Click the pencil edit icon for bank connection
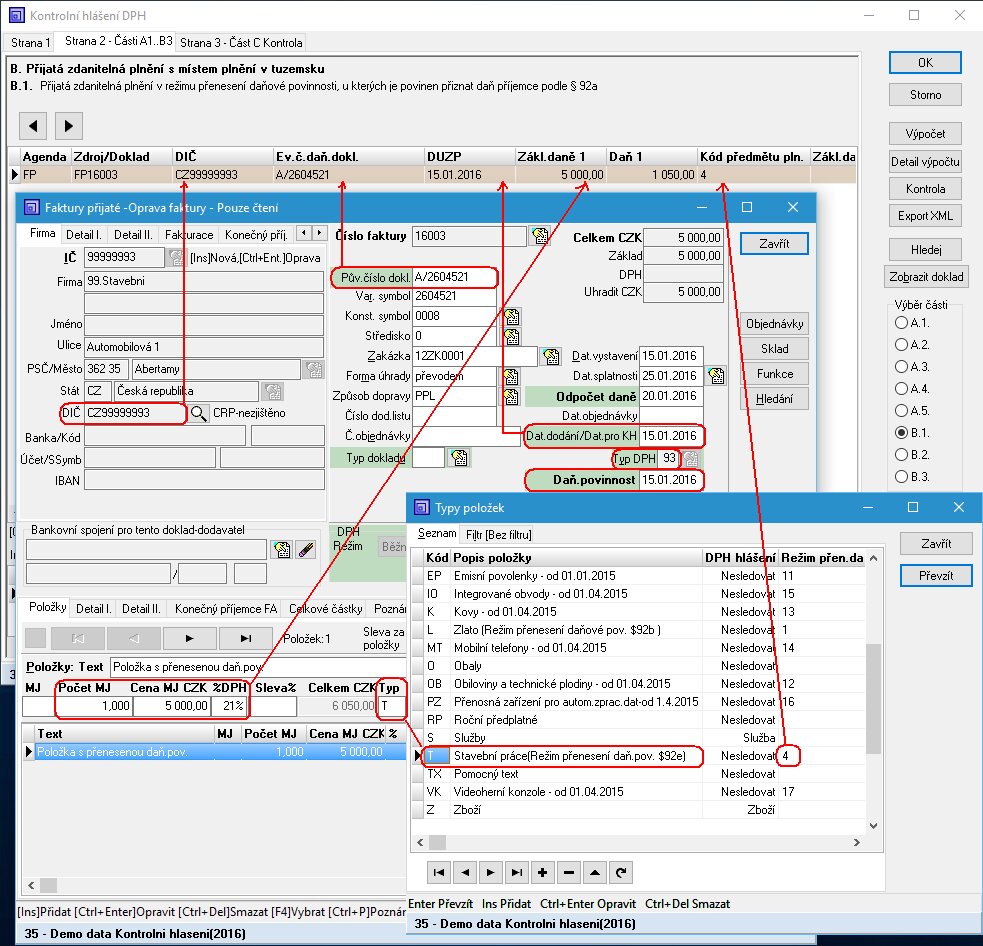 pos(306,550)
